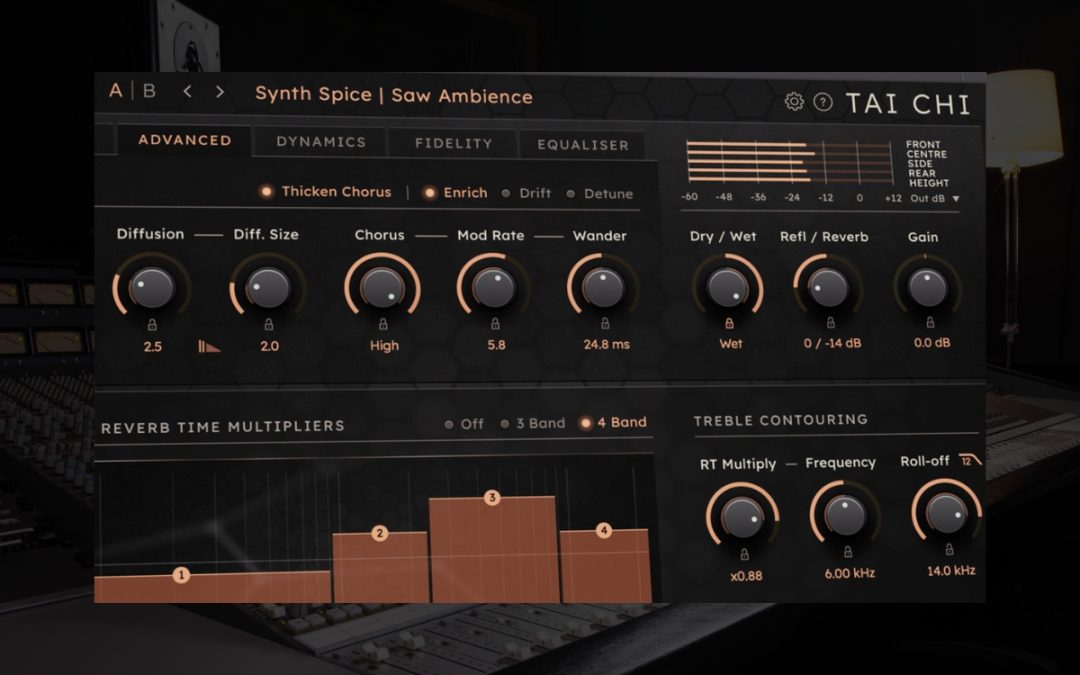The image size is (1080, 675).
Task: Select 3 Band reverb multipliers
Action: [x=533, y=423]
